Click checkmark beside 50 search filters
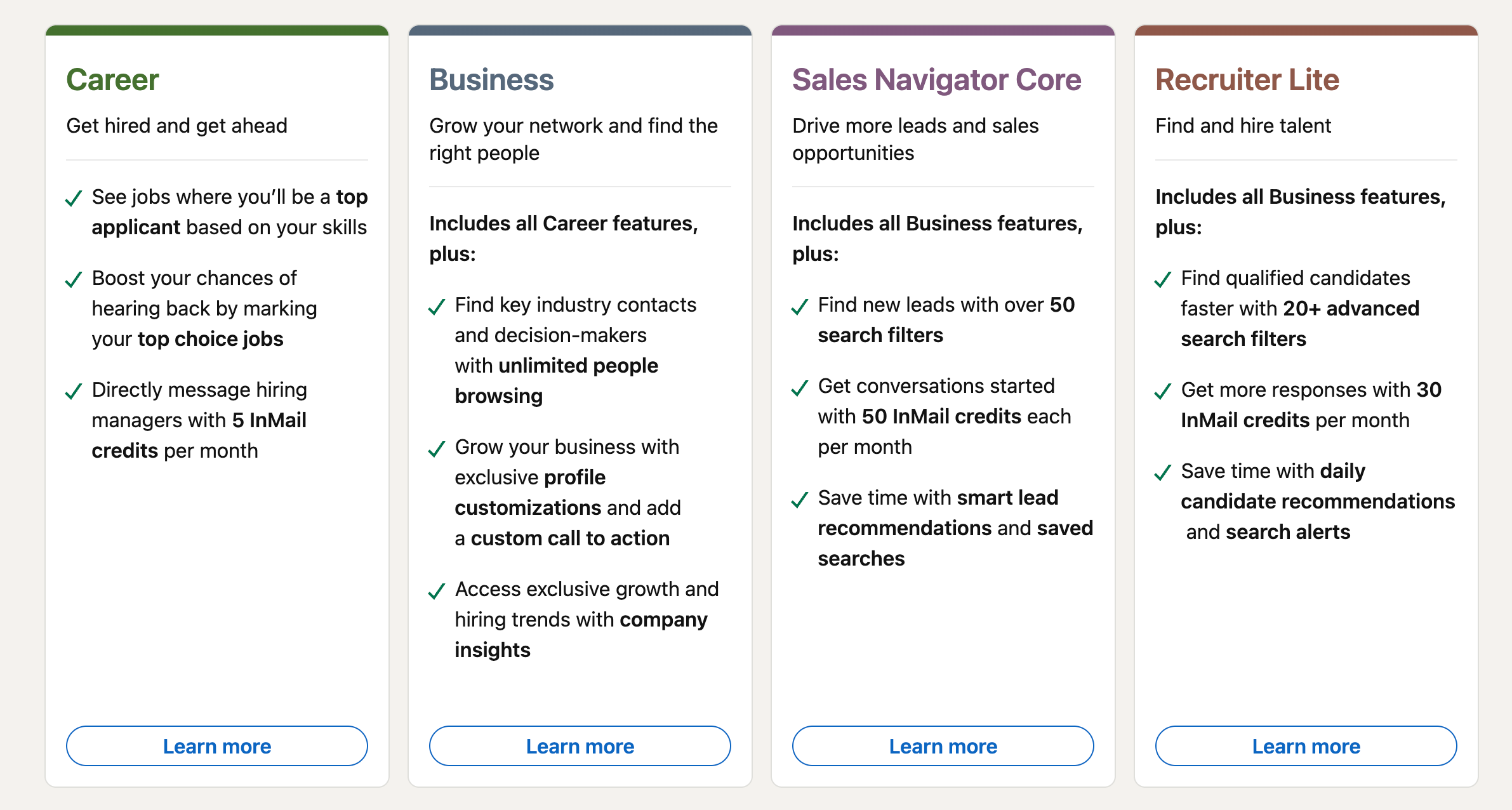This screenshot has width=1512, height=810. tap(800, 307)
